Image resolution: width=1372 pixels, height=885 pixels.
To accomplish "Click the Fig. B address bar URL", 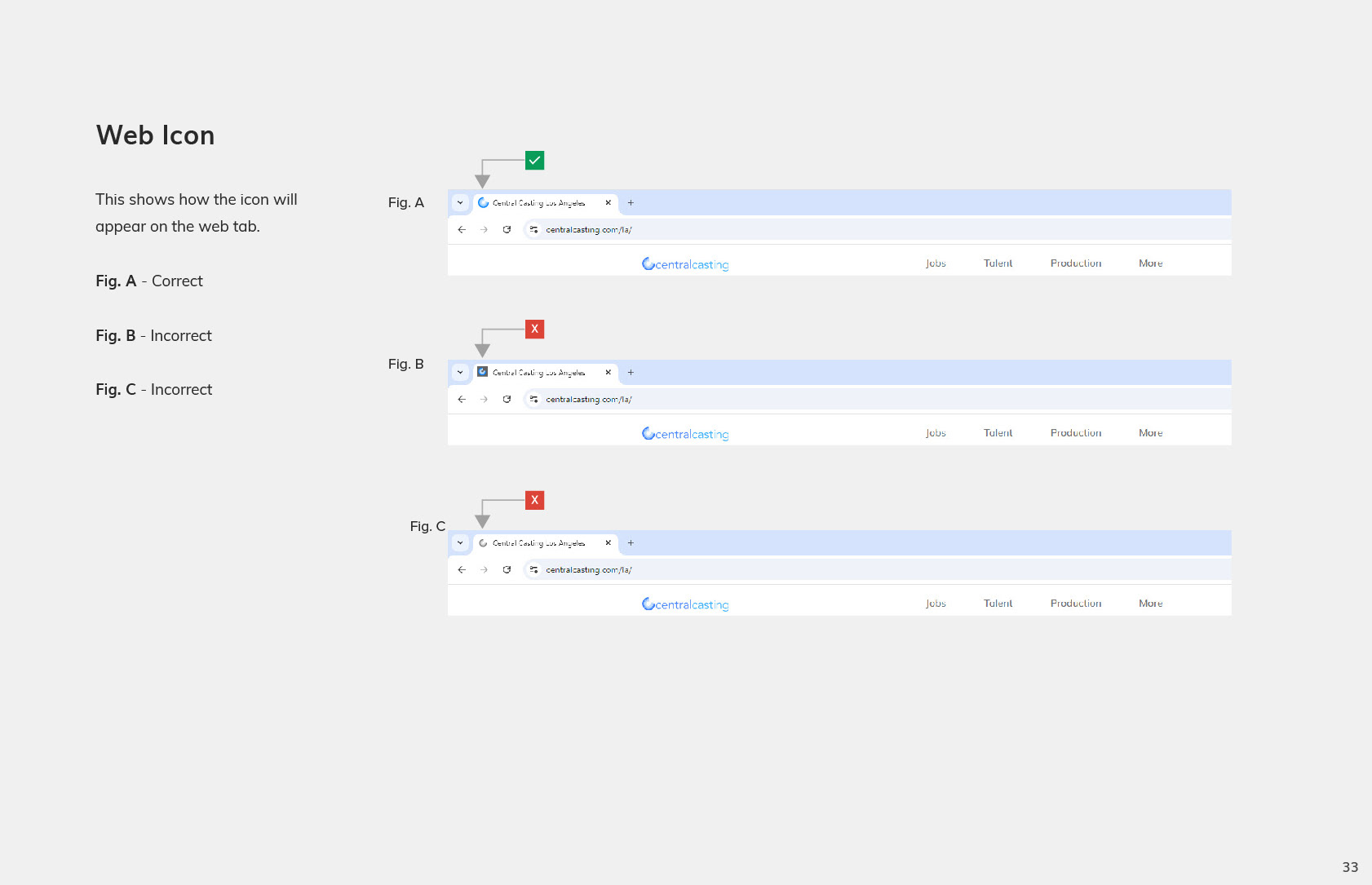I will click(589, 400).
